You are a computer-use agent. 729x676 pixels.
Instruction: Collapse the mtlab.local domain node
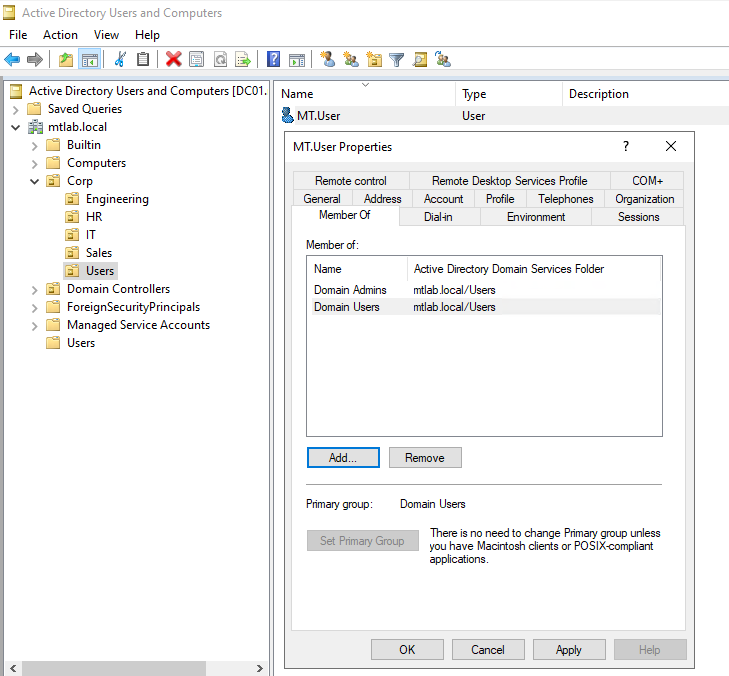[x=15, y=127]
